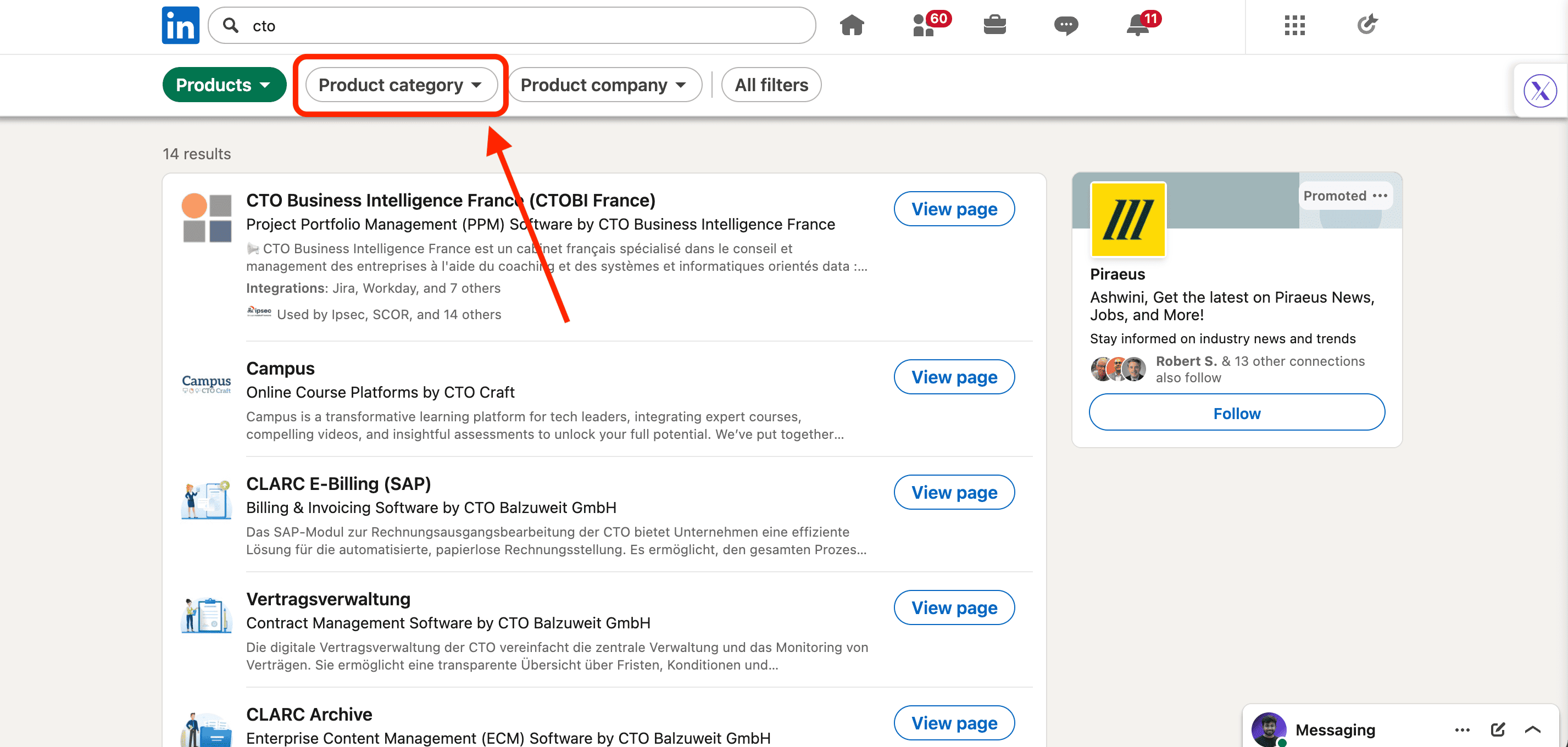Click Vertragsverwaltung product thumbnail
Image resolution: width=1568 pixels, height=747 pixels.
pyautogui.click(x=207, y=615)
